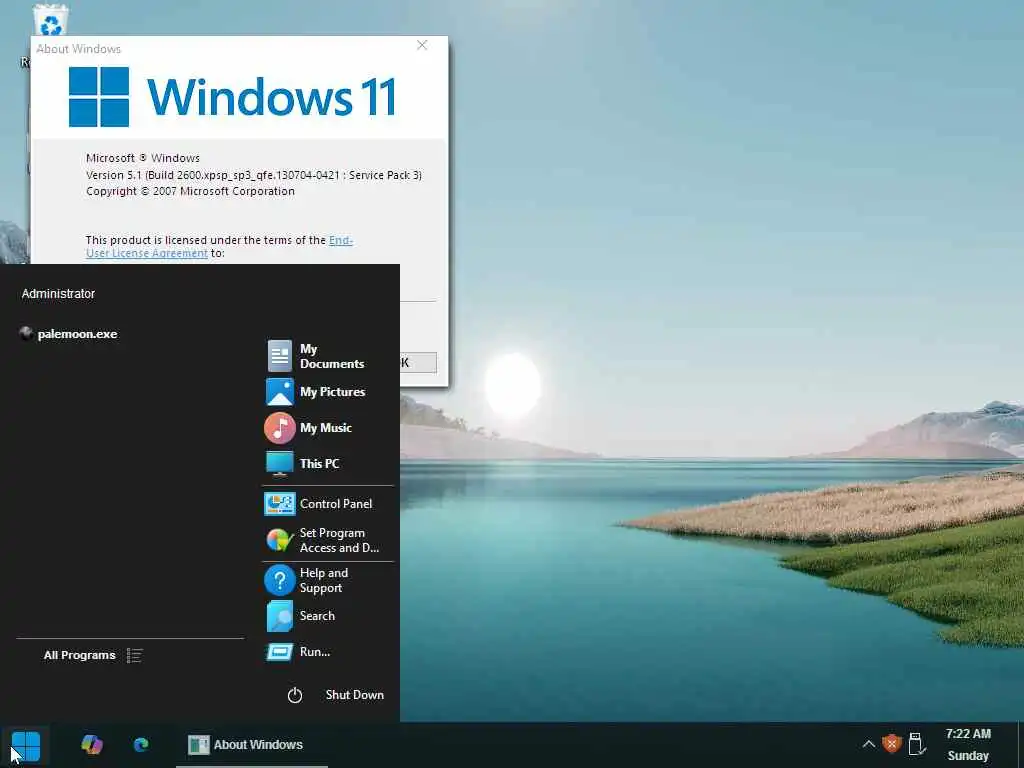Click the power icon beside Shut Down

coord(295,695)
